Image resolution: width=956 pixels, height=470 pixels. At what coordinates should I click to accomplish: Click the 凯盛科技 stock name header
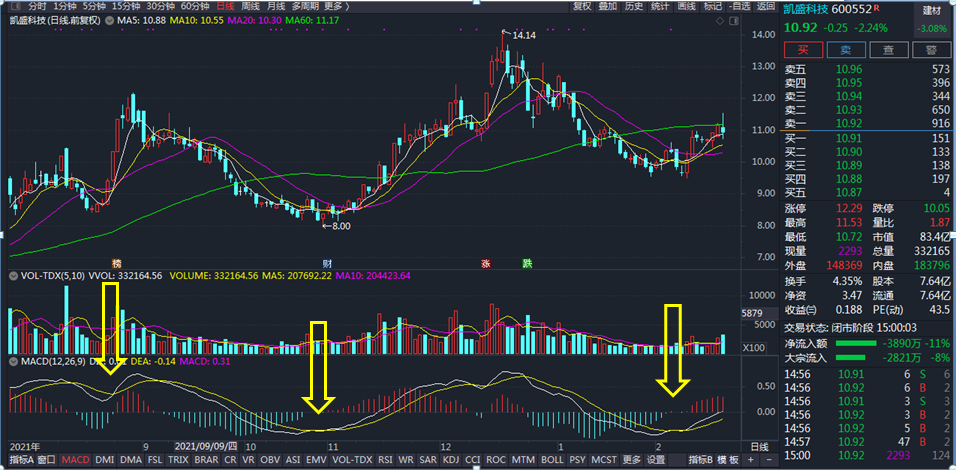(806, 9)
